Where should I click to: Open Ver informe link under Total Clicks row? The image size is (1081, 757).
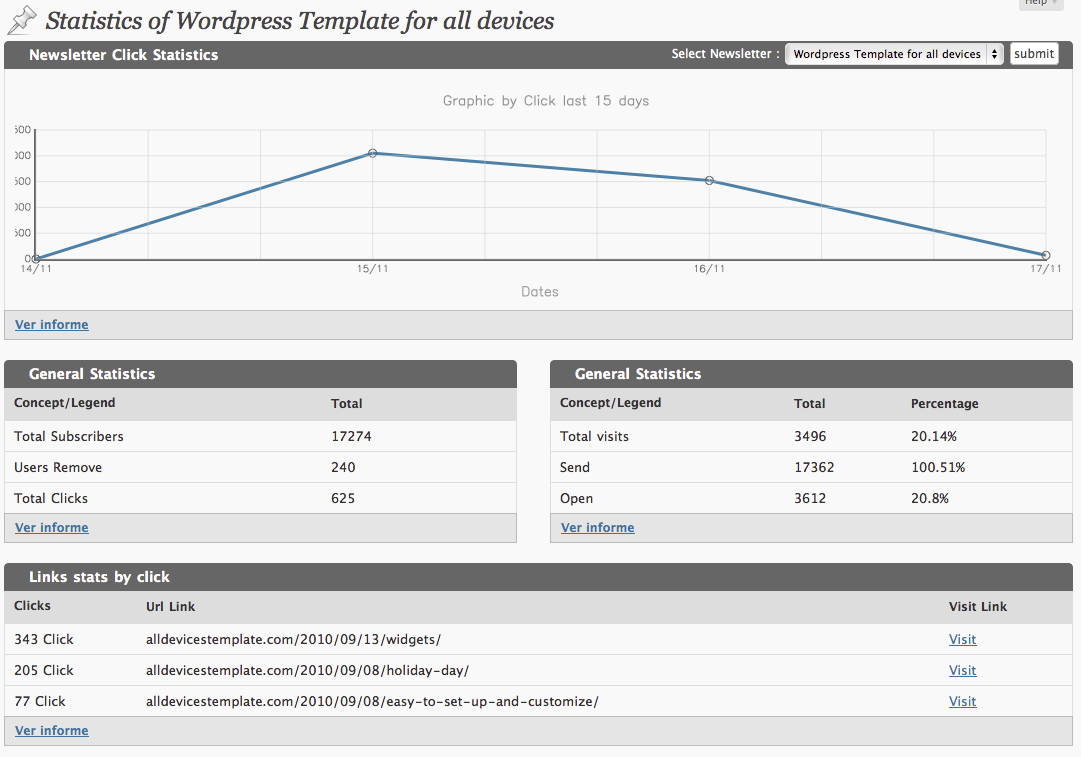pyautogui.click(x=52, y=527)
